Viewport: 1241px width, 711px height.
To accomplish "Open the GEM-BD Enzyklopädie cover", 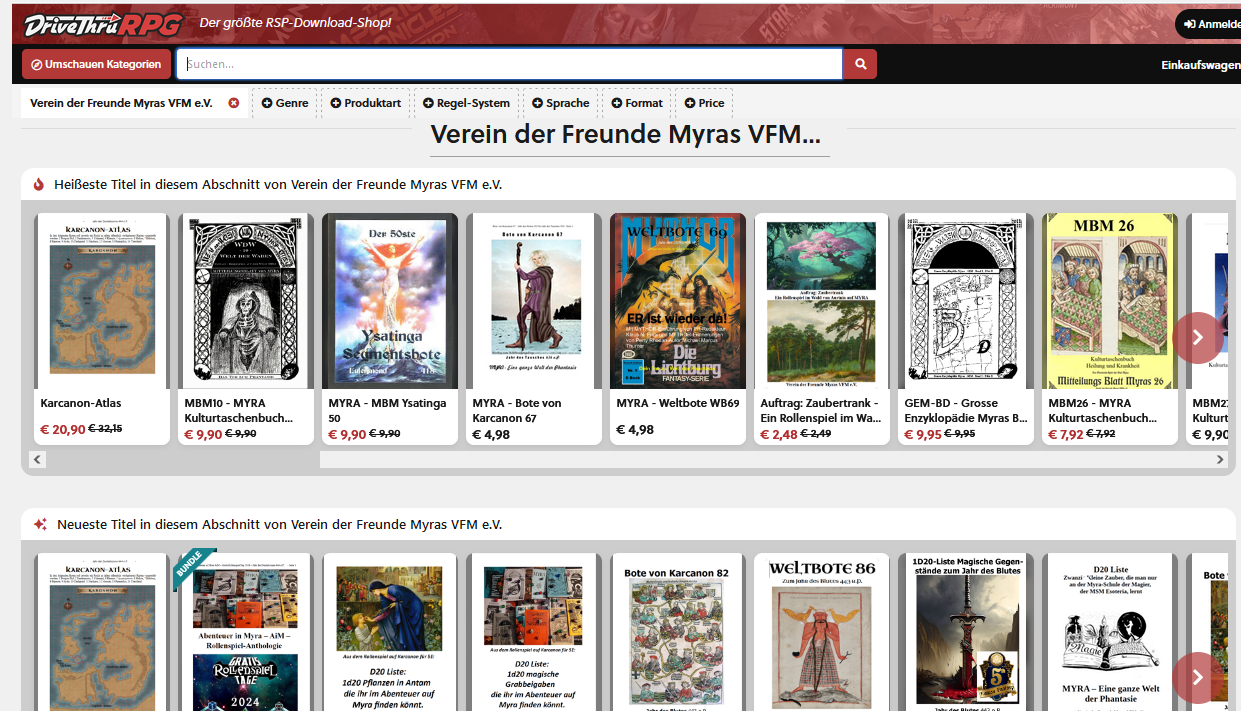I will point(966,301).
